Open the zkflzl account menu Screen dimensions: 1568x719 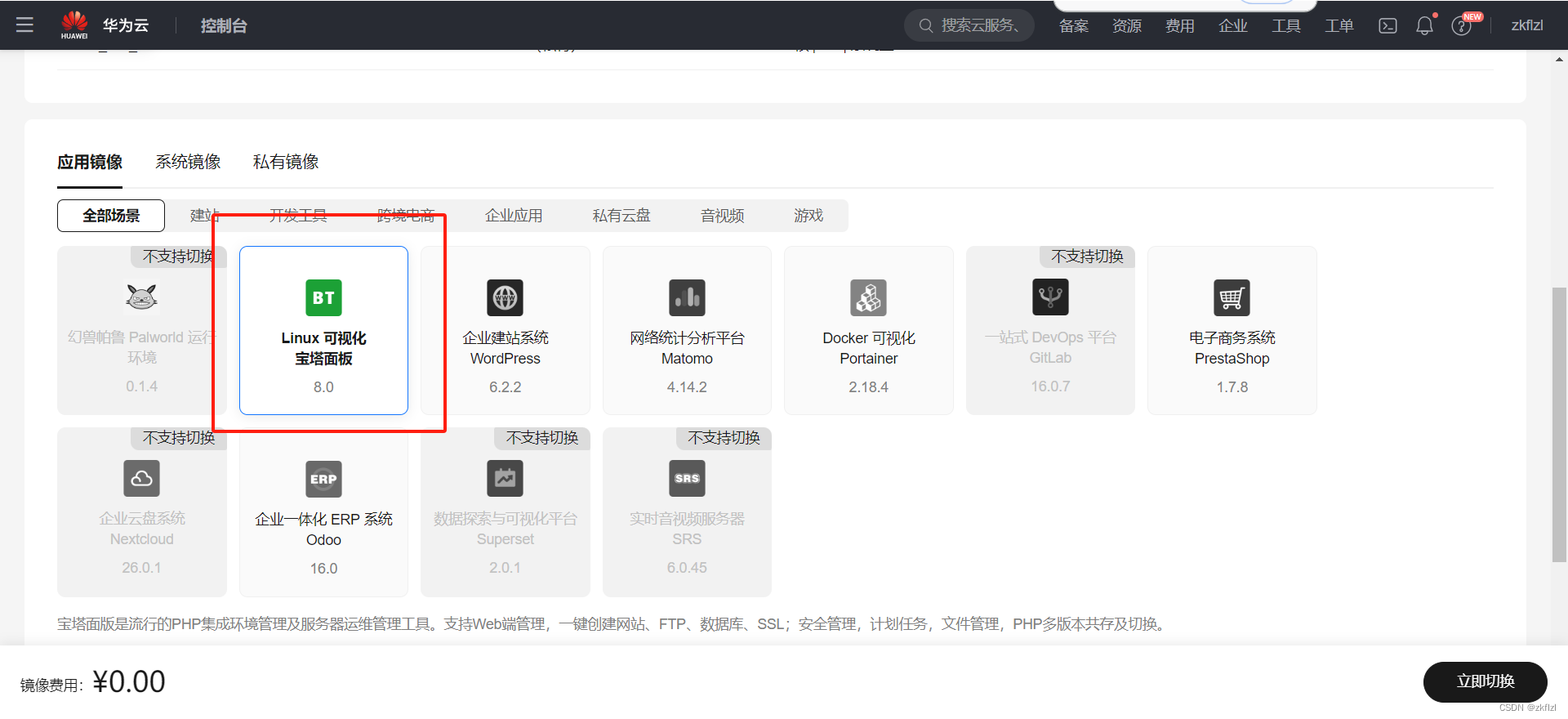point(1526,26)
